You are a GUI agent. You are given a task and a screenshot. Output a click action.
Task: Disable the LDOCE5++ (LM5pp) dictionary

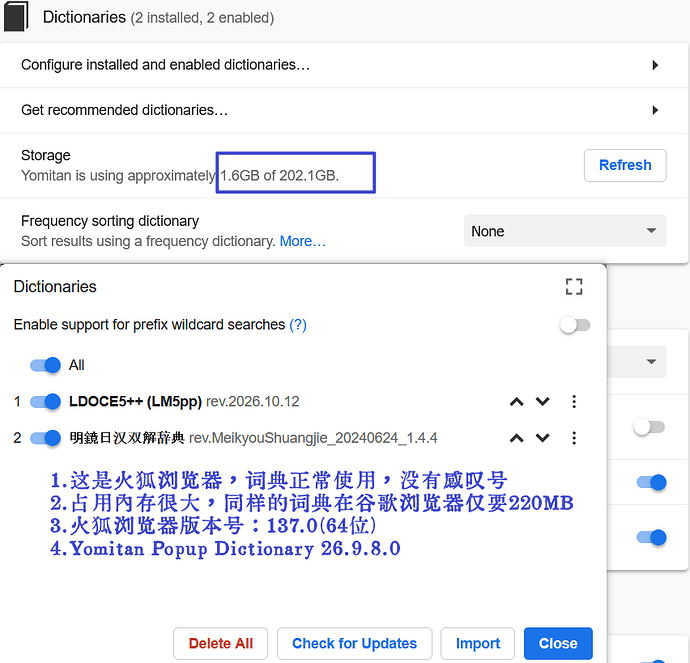pos(45,402)
